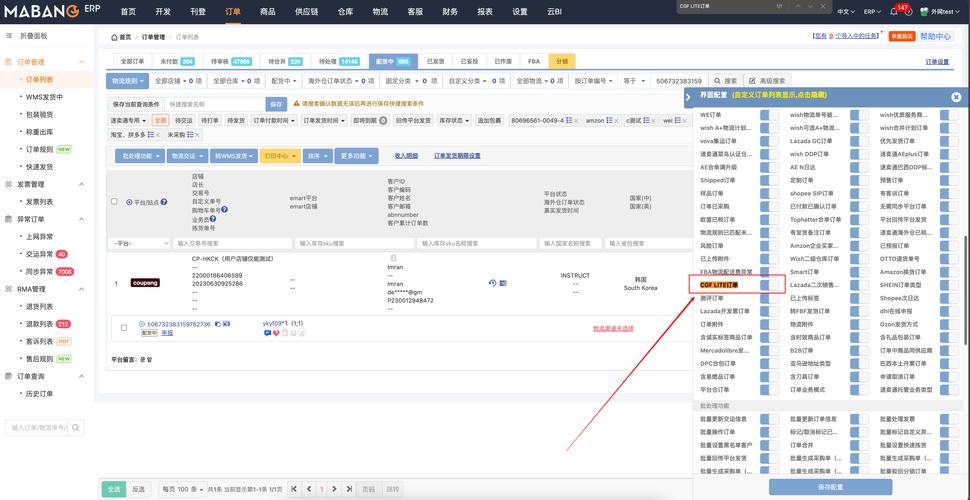Image resolution: width=970 pixels, height=500 pixels.
Task: Open the 仓库 top menu
Action: 345,12
